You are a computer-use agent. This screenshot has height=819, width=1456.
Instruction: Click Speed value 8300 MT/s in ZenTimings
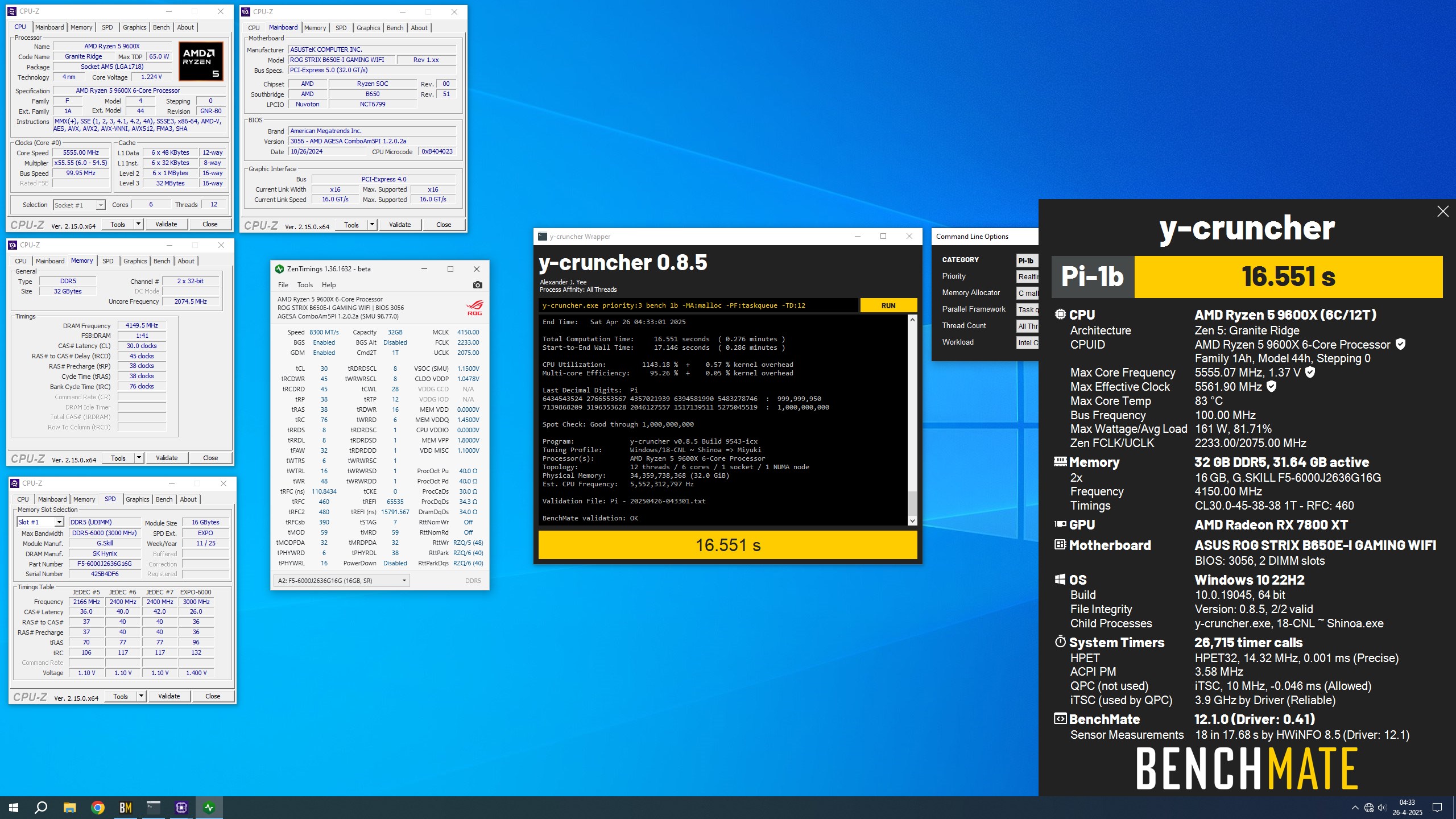[324, 332]
